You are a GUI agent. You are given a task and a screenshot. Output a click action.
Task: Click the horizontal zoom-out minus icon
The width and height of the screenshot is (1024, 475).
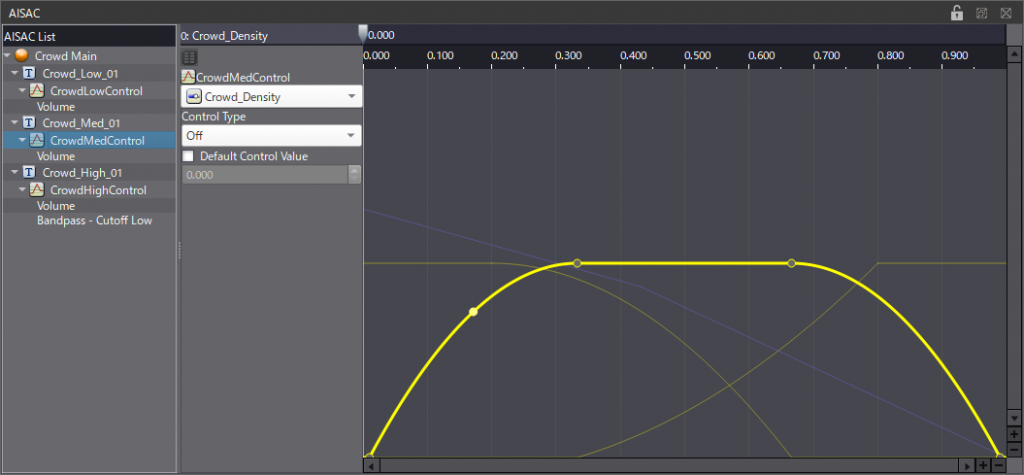click(998, 466)
